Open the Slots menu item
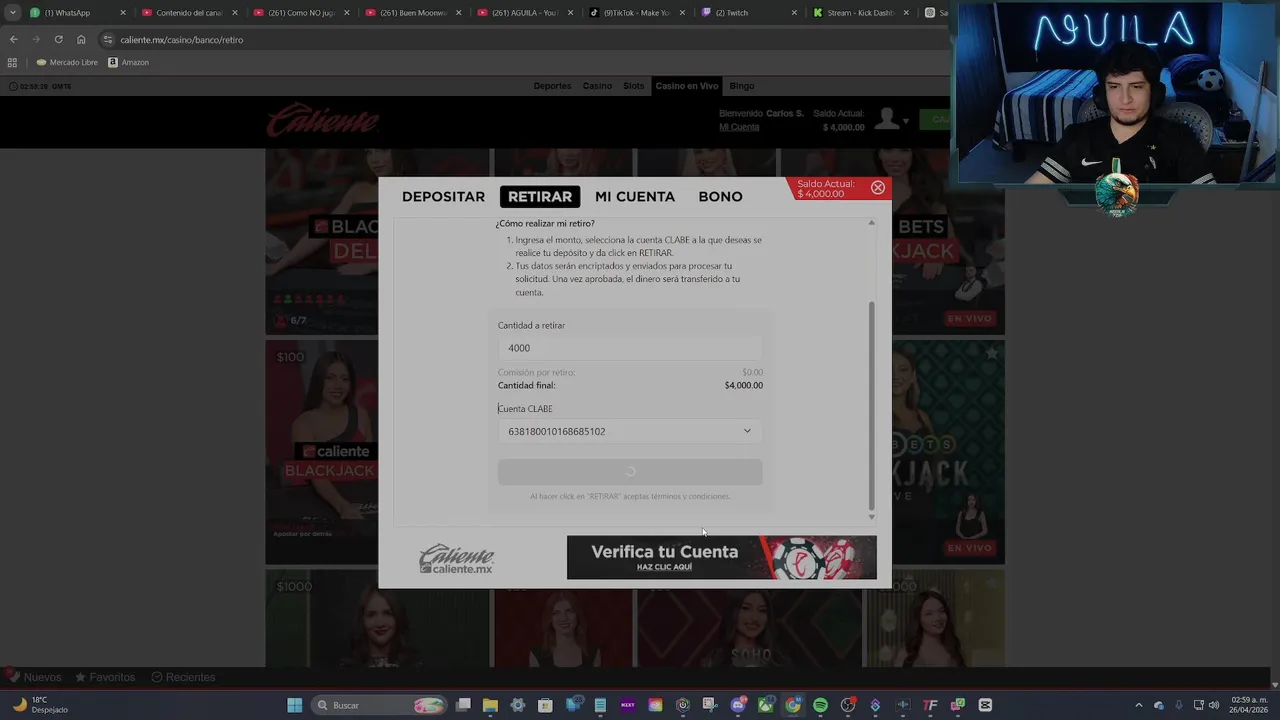The height and width of the screenshot is (720, 1280). 634,86
